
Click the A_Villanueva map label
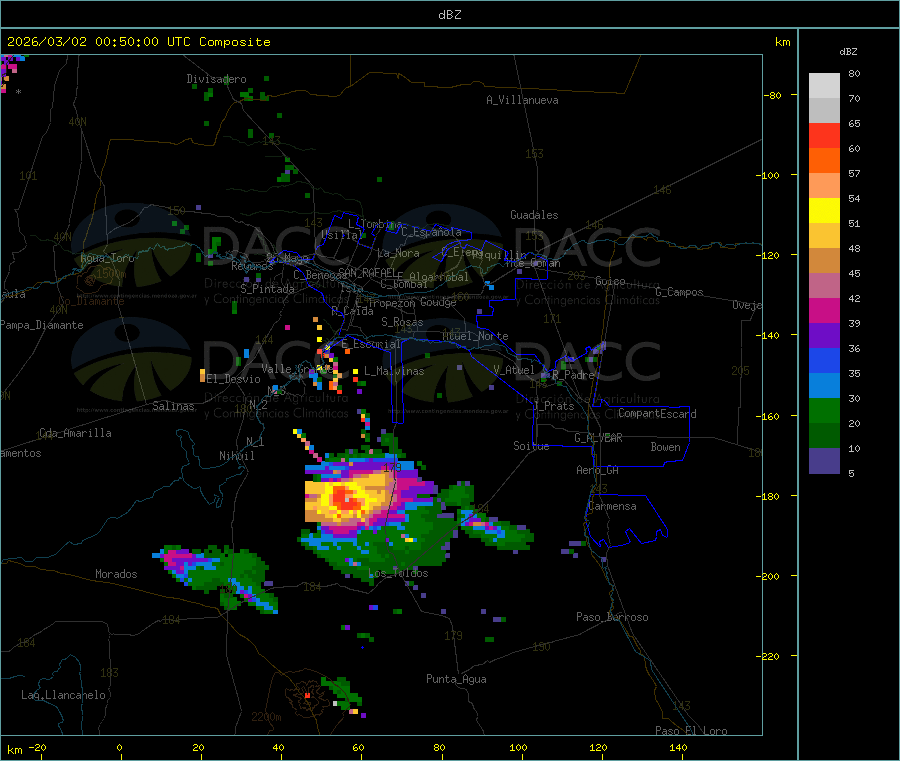522,100
